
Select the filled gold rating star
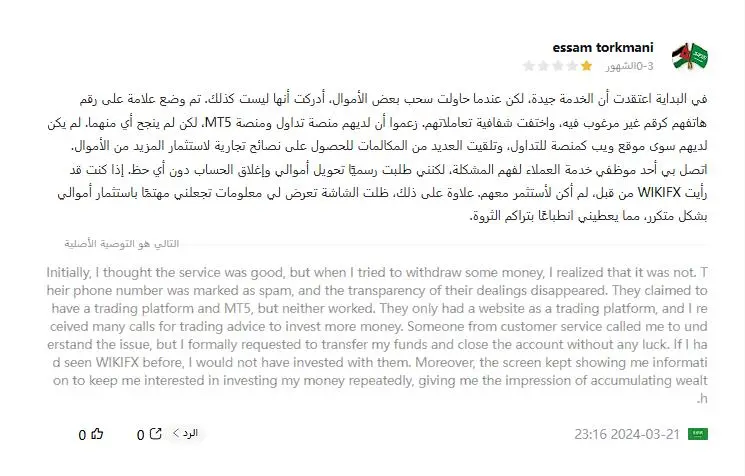tap(586, 66)
